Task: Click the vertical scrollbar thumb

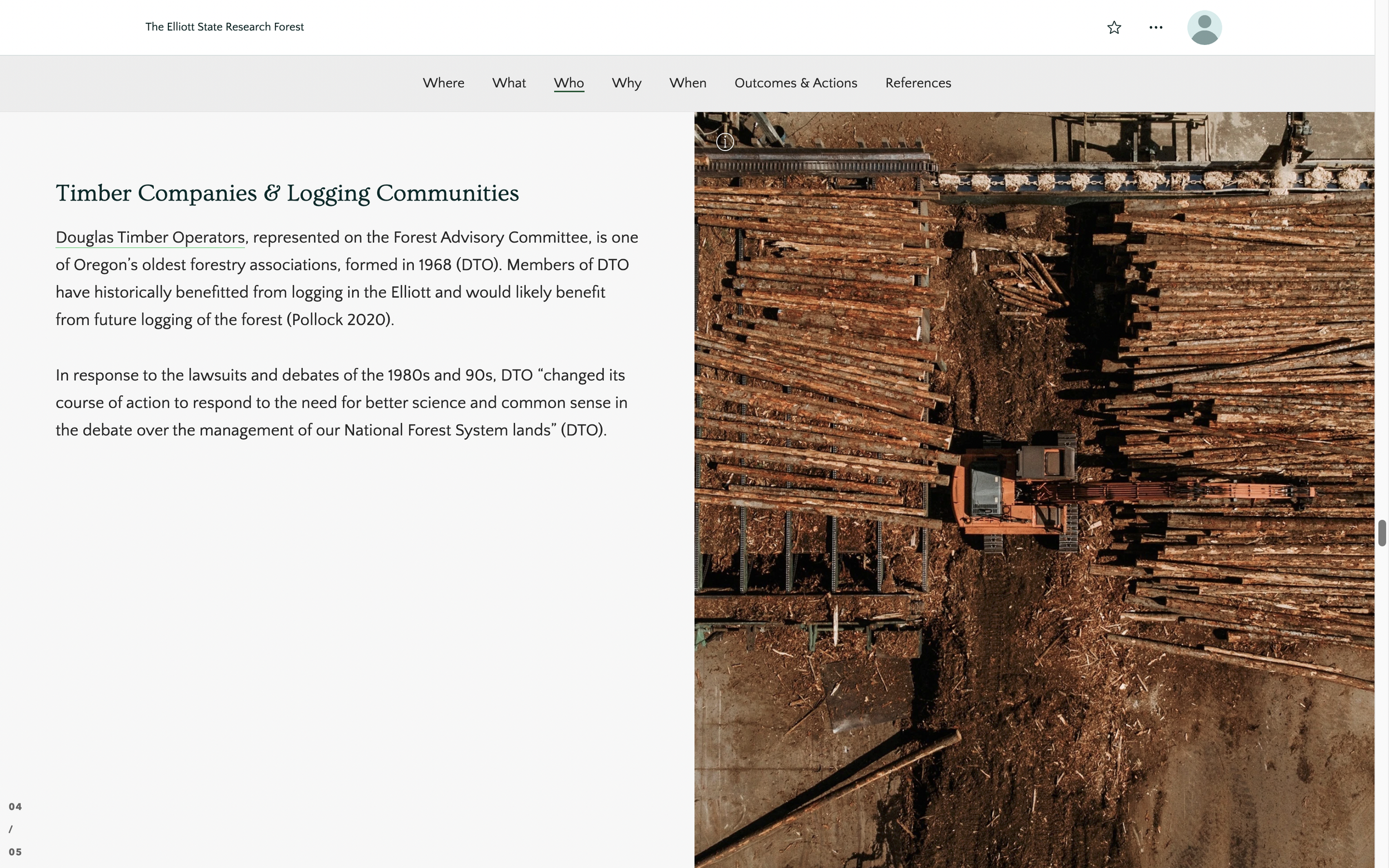Action: (x=1382, y=533)
